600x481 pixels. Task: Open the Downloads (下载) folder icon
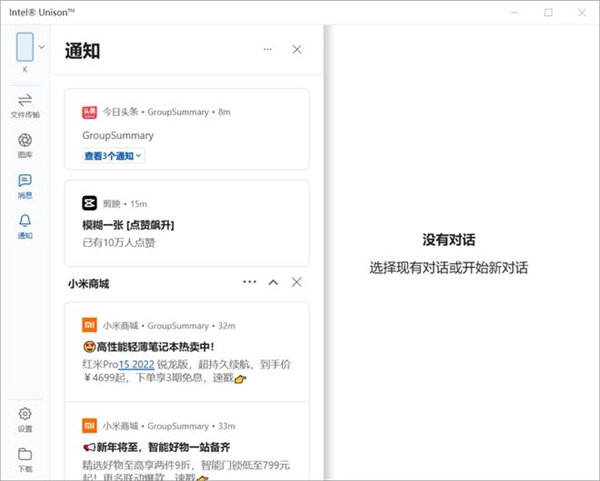click(25, 458)
